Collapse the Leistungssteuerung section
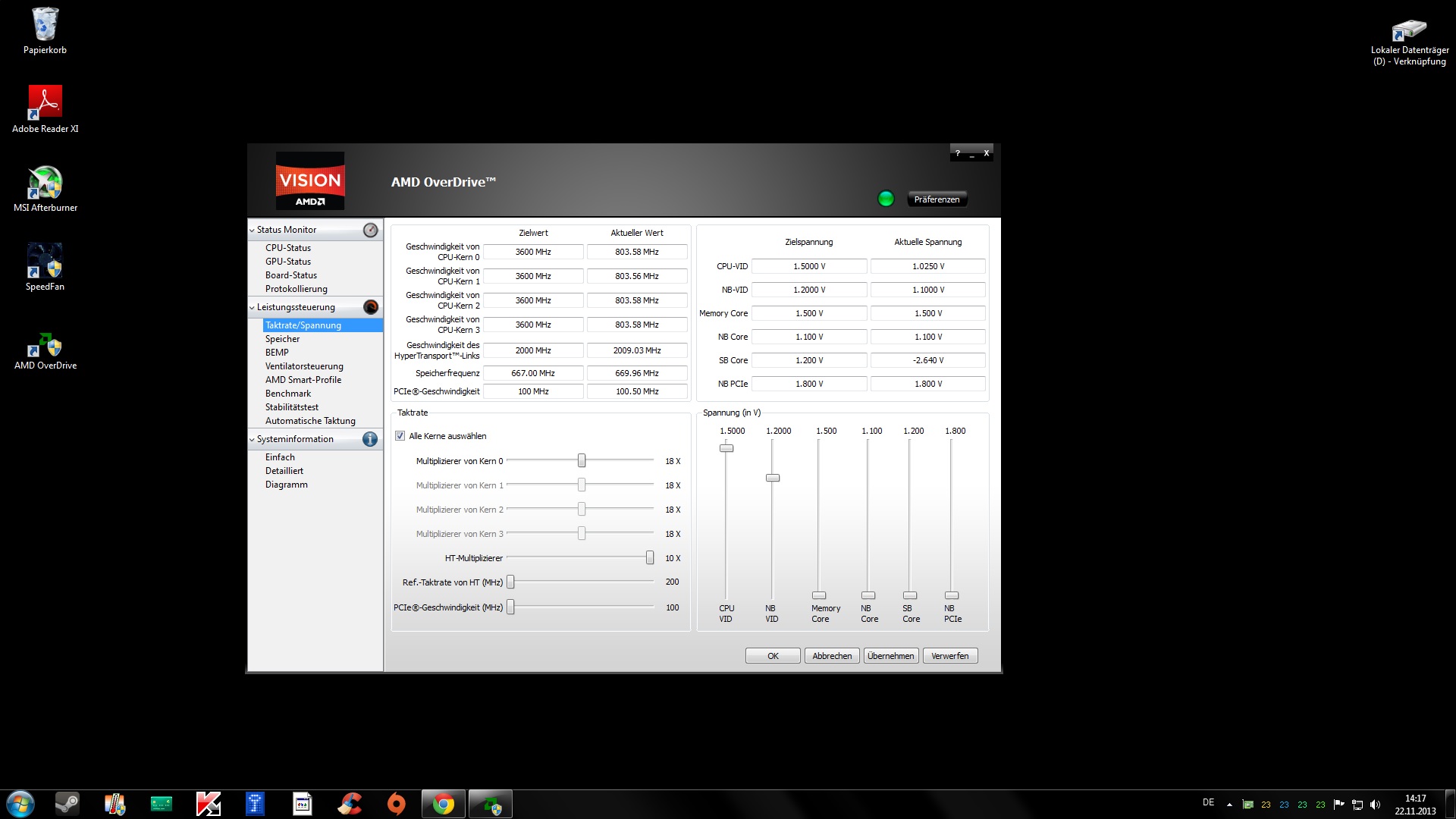Image resolution: width=1456 pixels, height=819 pixels. click(252, 307)
